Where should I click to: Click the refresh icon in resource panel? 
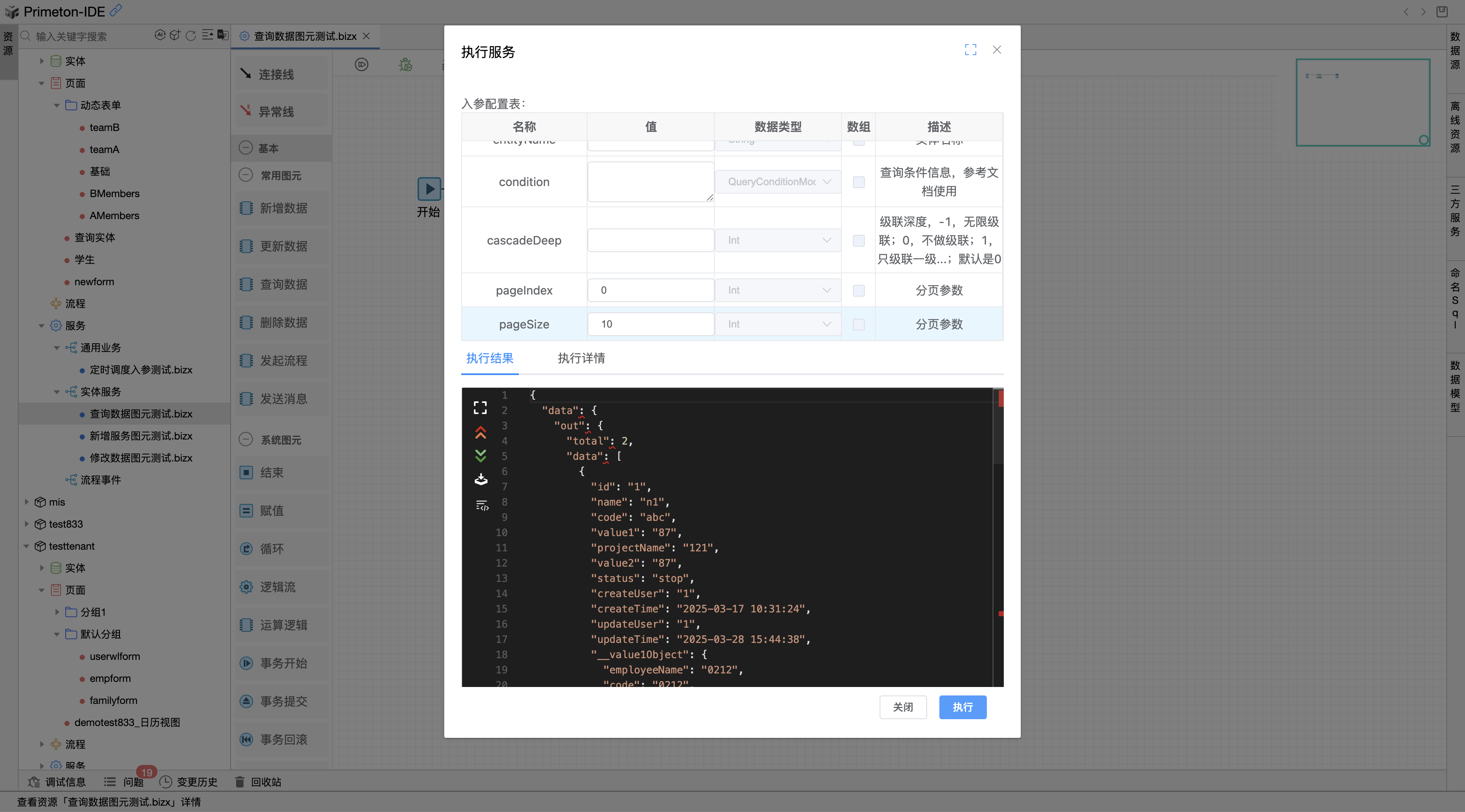pyautogui.click(x=191, y=36)
